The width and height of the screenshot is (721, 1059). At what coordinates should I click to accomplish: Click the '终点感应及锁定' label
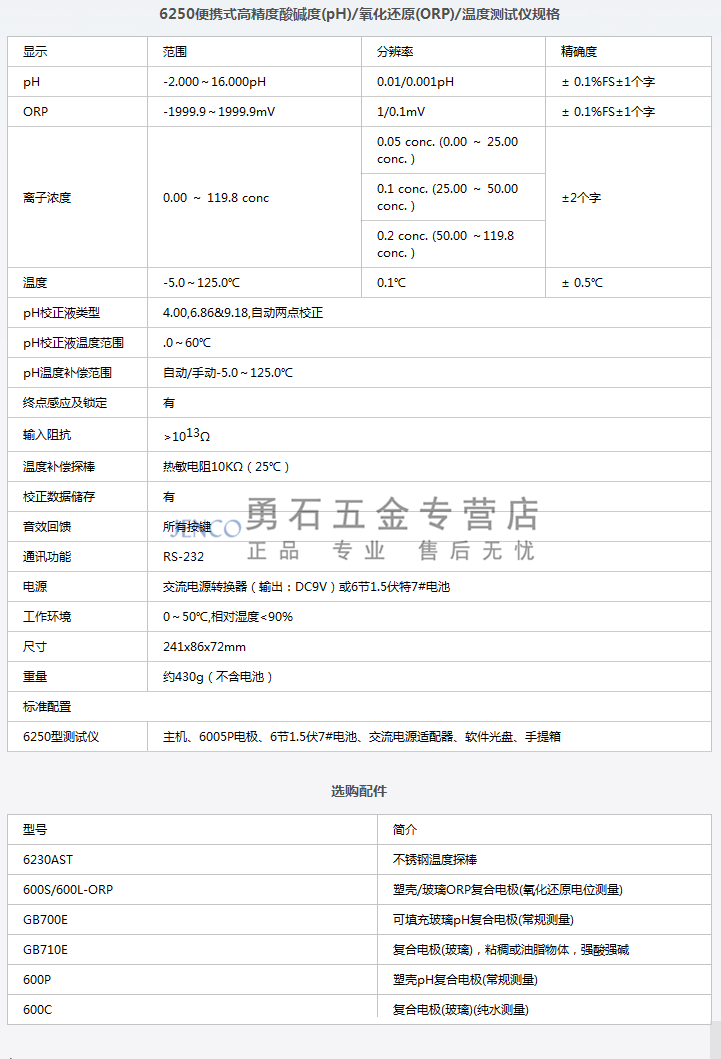(65, 403)
